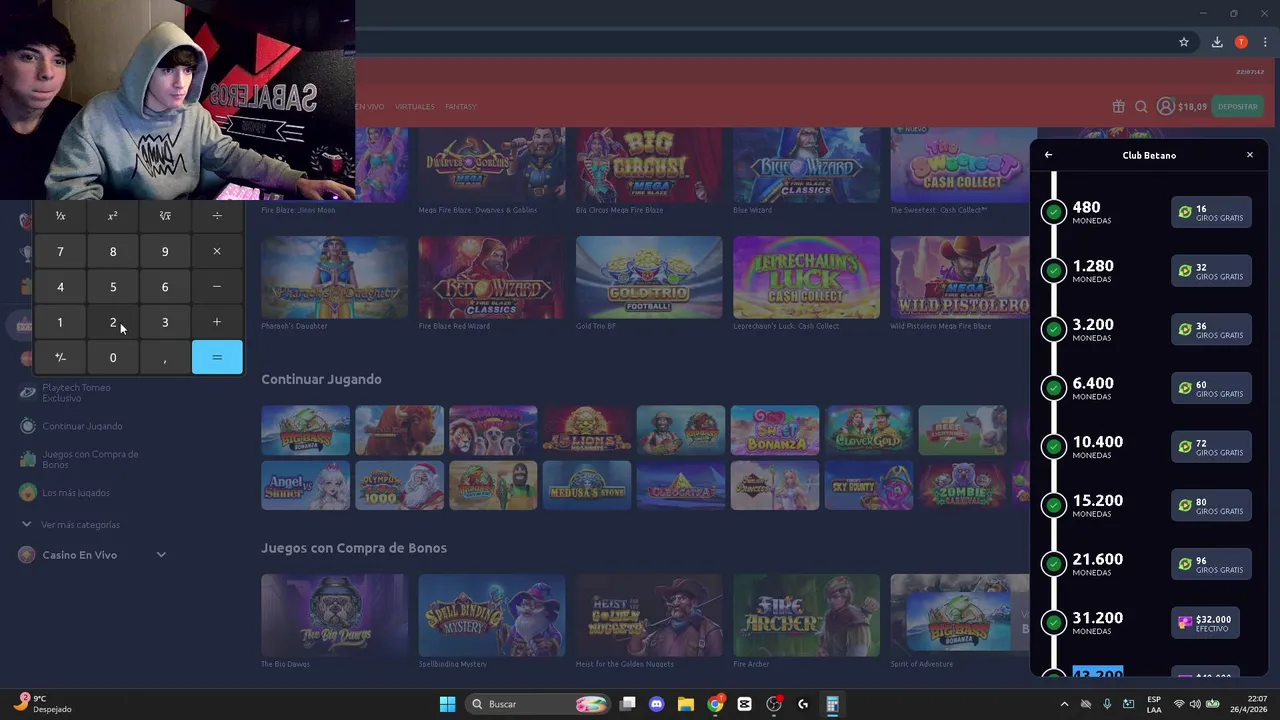Click calculator digit 7
Viewport: 1280px width, 720px height.
tap(60, 251)
